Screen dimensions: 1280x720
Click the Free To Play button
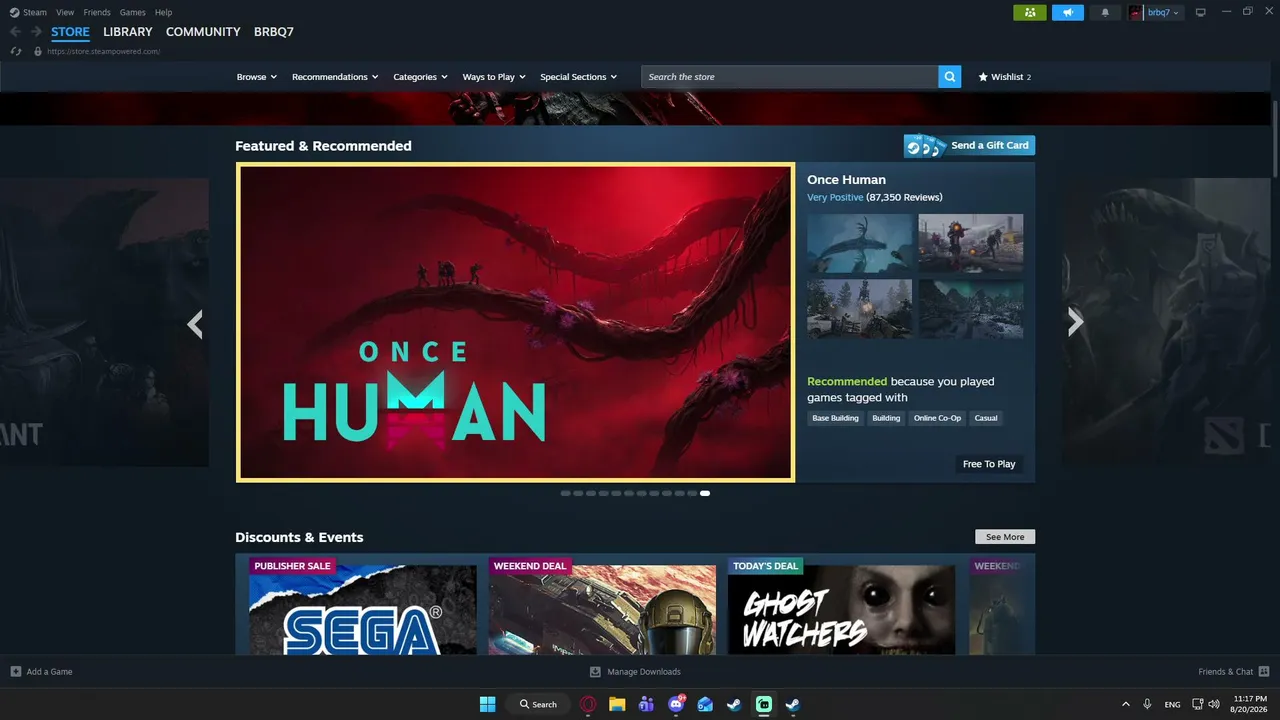click(989, 464)
